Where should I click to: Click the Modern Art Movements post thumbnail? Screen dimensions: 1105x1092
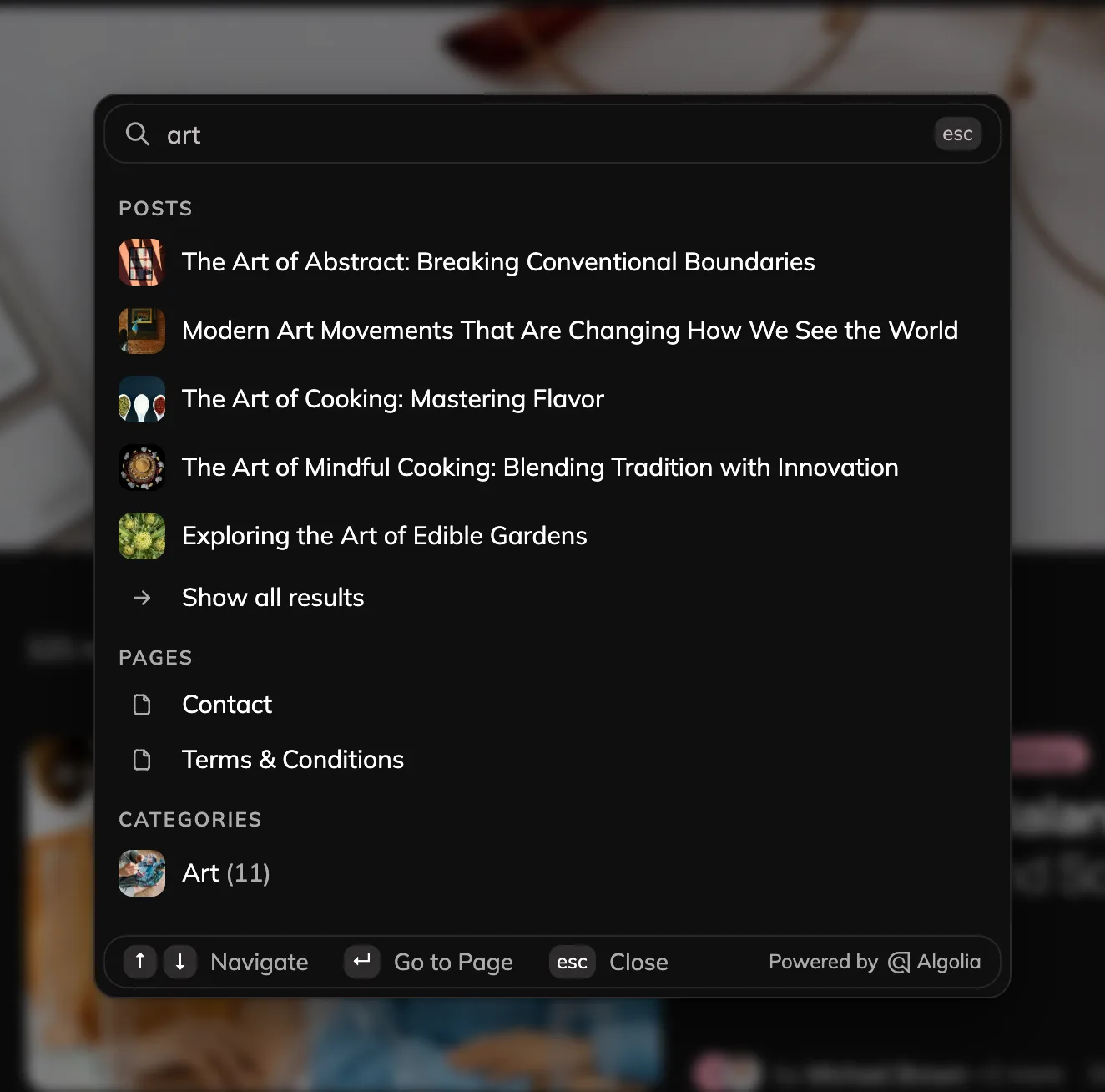coord(142,331)
